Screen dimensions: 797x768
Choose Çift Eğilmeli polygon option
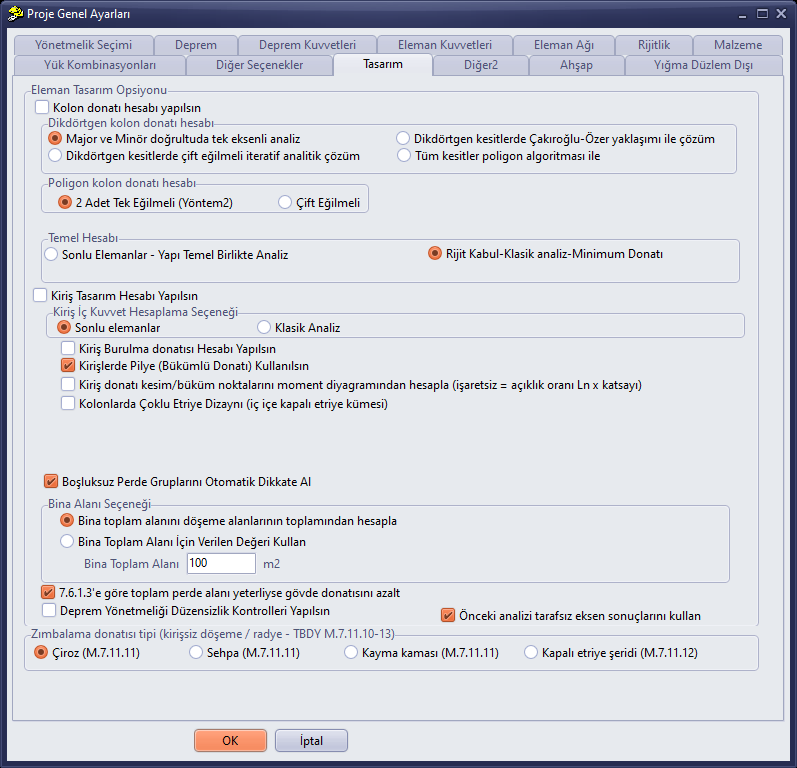click(285, 202)
